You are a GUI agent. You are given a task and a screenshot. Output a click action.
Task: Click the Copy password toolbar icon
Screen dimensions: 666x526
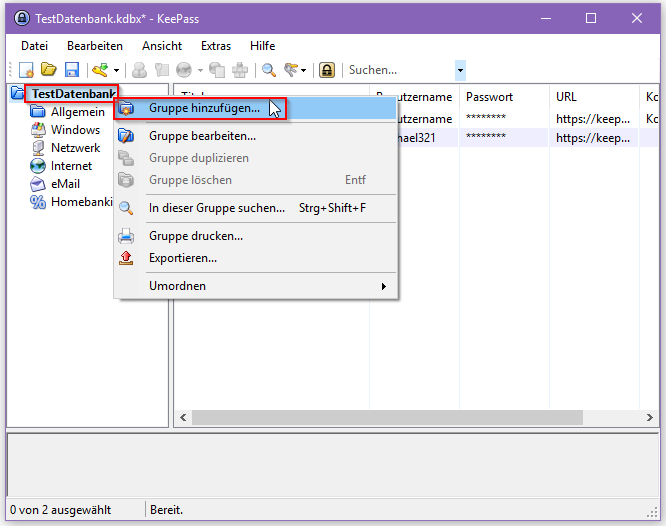[161, 70]
